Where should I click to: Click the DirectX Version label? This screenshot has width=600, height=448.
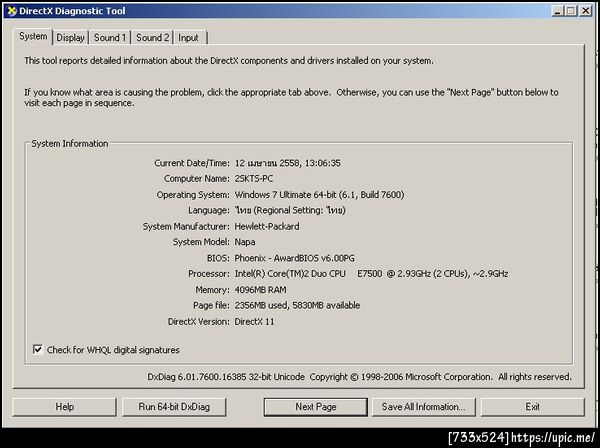click(x=199, y=322)
